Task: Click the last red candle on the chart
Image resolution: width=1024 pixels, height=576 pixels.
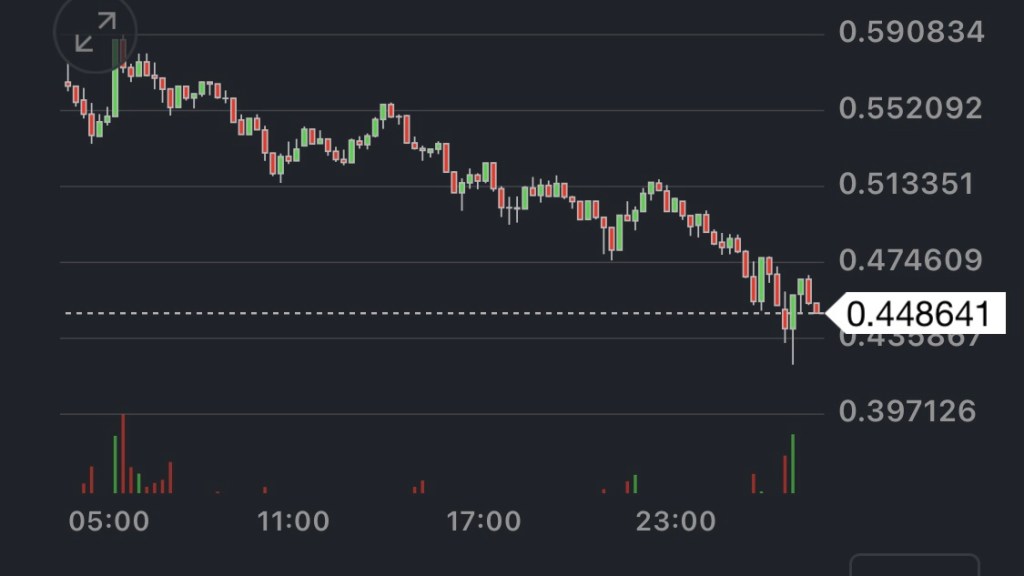Action: click(817, 308)
